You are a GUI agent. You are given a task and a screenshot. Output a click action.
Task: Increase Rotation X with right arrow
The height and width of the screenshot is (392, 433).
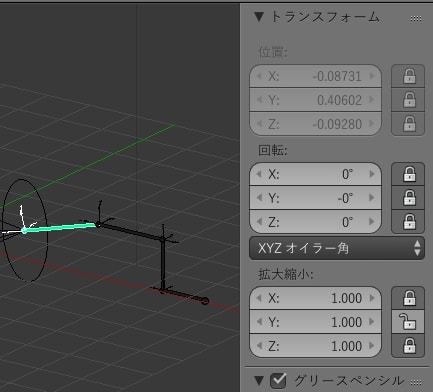(372, 174)
